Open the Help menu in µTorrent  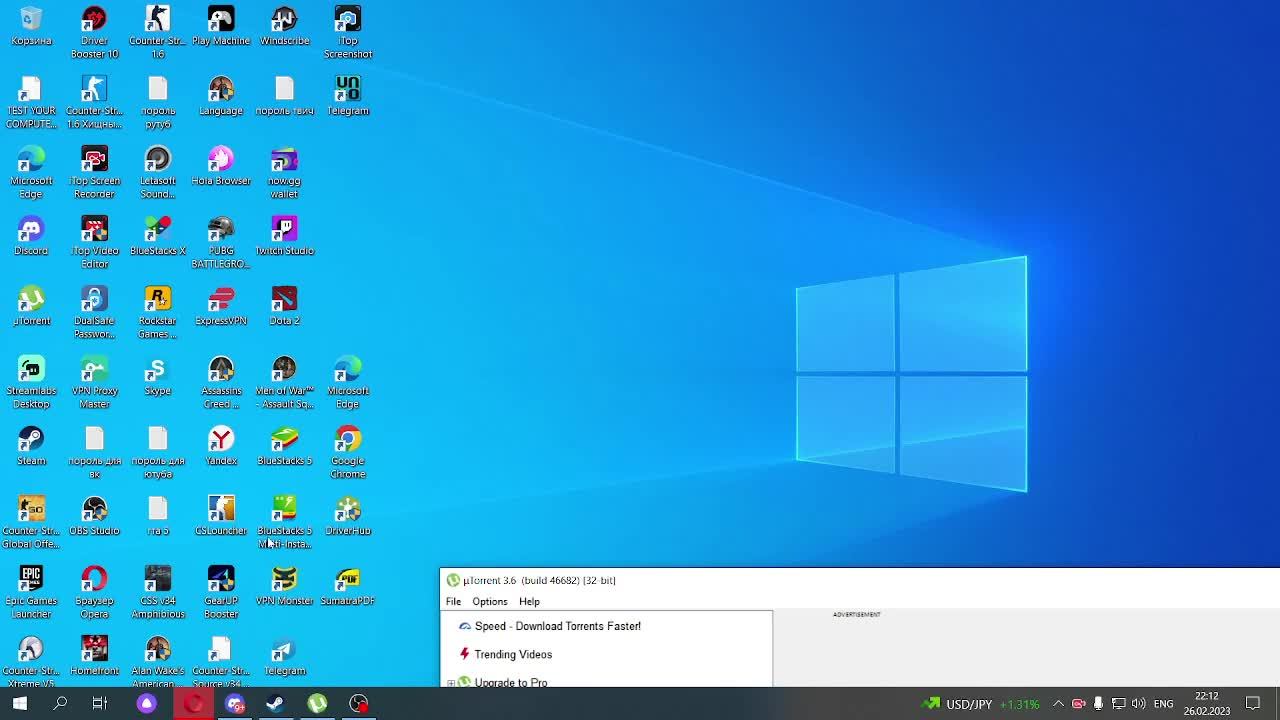(529, 602)
